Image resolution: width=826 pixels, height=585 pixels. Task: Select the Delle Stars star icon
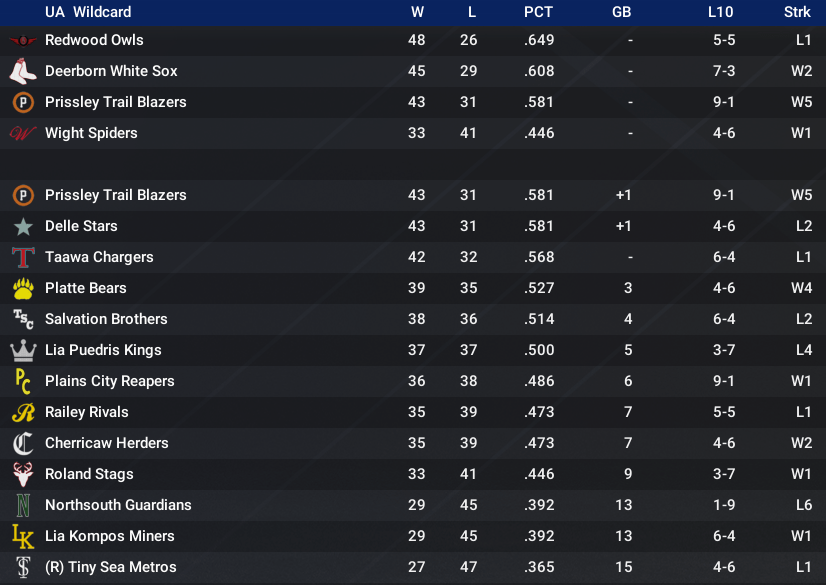coord(23,226)
